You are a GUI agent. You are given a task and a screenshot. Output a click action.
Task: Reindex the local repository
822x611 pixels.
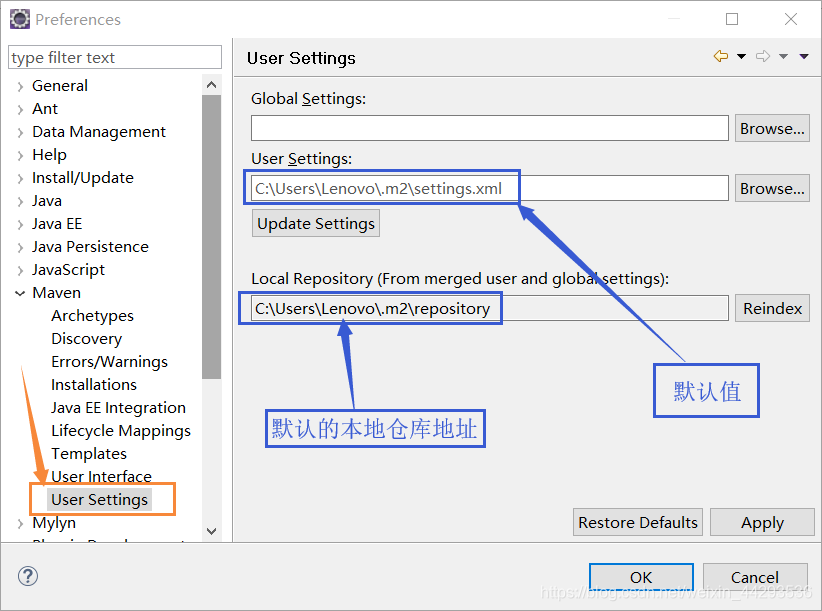[772, 308]
